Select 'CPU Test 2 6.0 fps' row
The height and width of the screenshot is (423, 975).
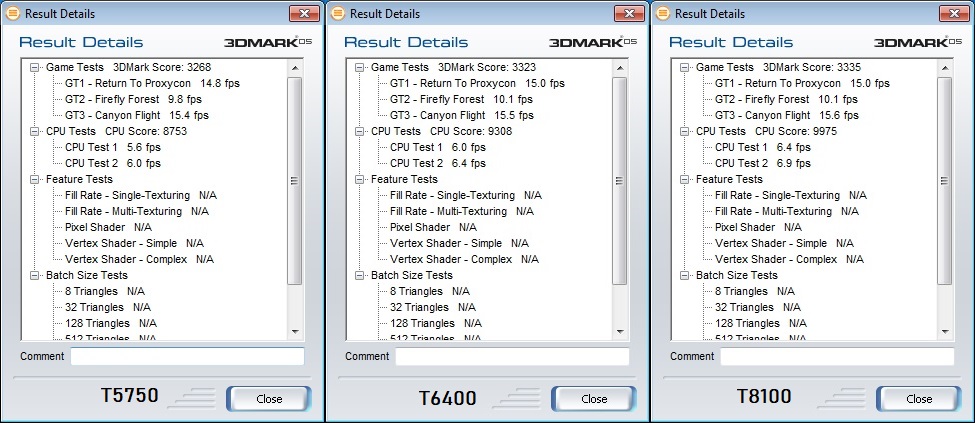click(x=113, y=164)
